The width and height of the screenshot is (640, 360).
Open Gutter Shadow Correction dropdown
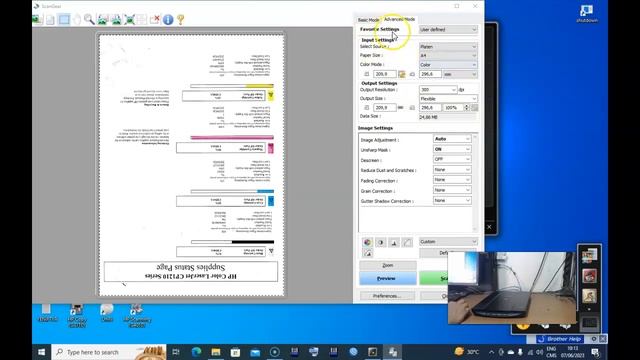pos(452,200)
